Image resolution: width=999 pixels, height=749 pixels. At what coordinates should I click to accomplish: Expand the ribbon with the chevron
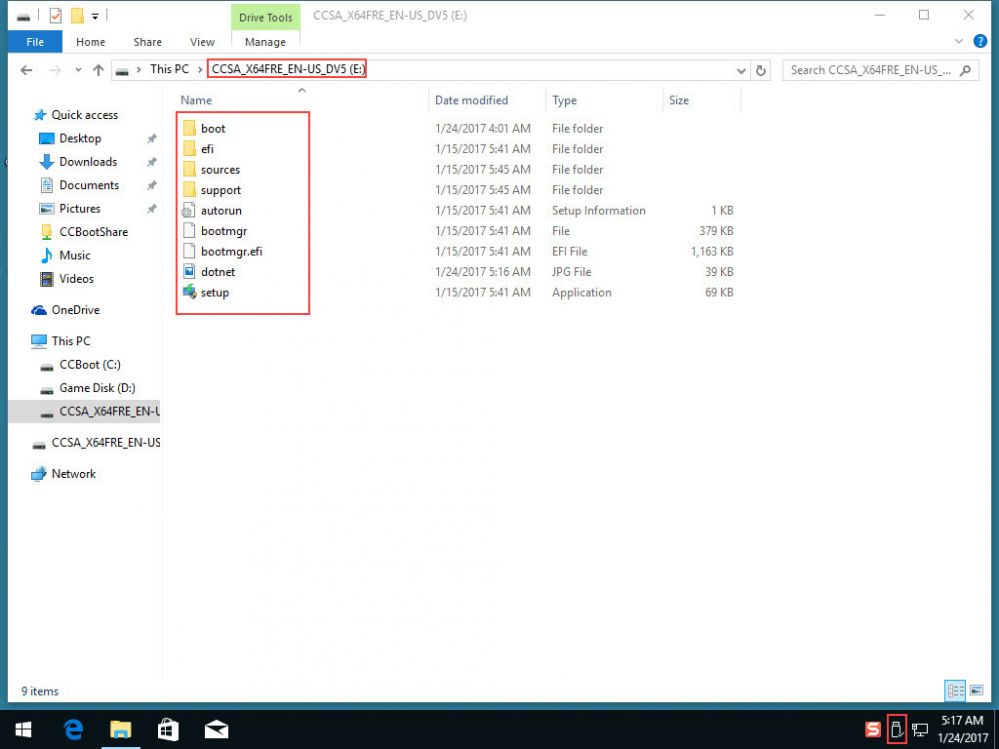tap(958, 42)
